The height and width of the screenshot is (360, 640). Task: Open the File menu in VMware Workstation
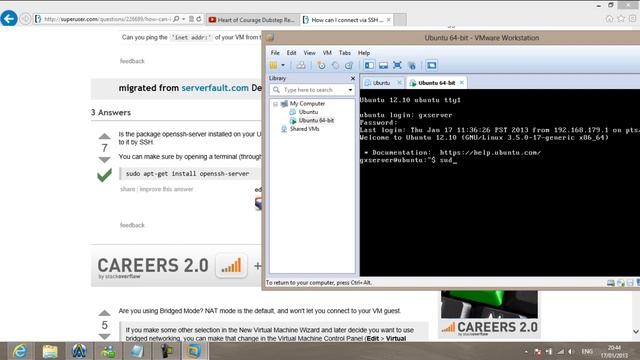pyautogui.click(x=275, y=53)
